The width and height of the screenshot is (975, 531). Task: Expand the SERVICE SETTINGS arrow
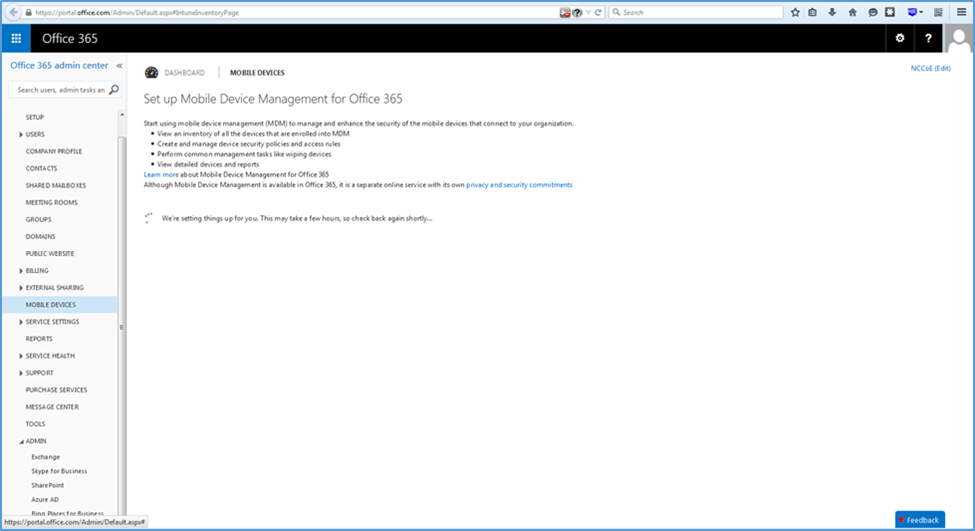tap(21, 322)
